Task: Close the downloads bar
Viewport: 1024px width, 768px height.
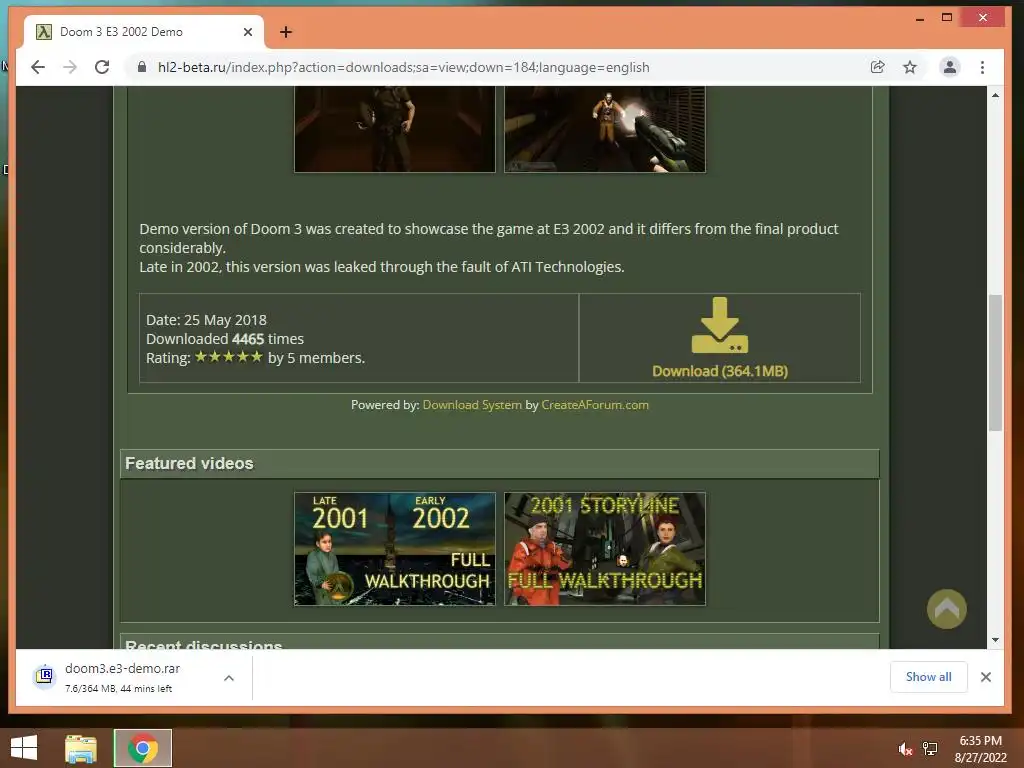Action: pyautogui.click(x=986, y=677)
